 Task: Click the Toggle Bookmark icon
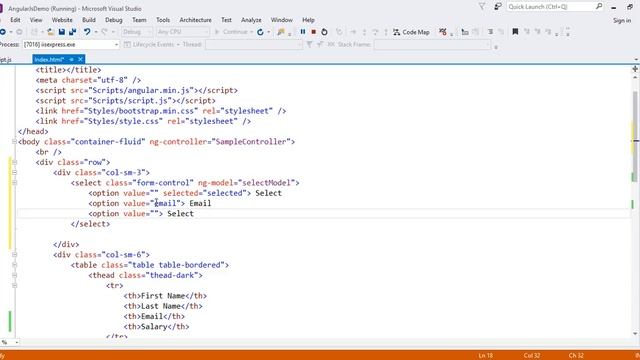point(515,31)
